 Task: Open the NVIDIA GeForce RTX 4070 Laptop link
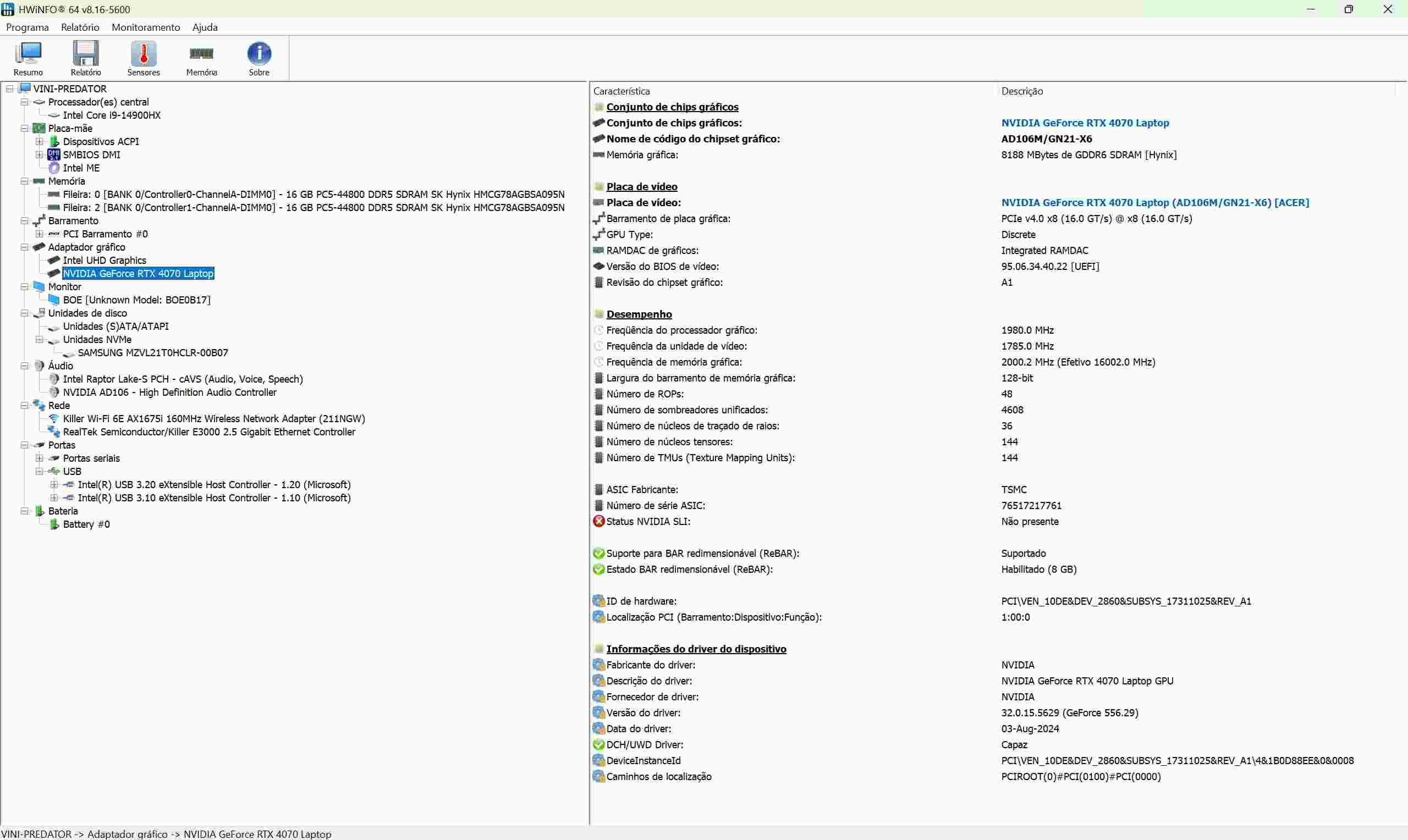tap(1085, 123)
